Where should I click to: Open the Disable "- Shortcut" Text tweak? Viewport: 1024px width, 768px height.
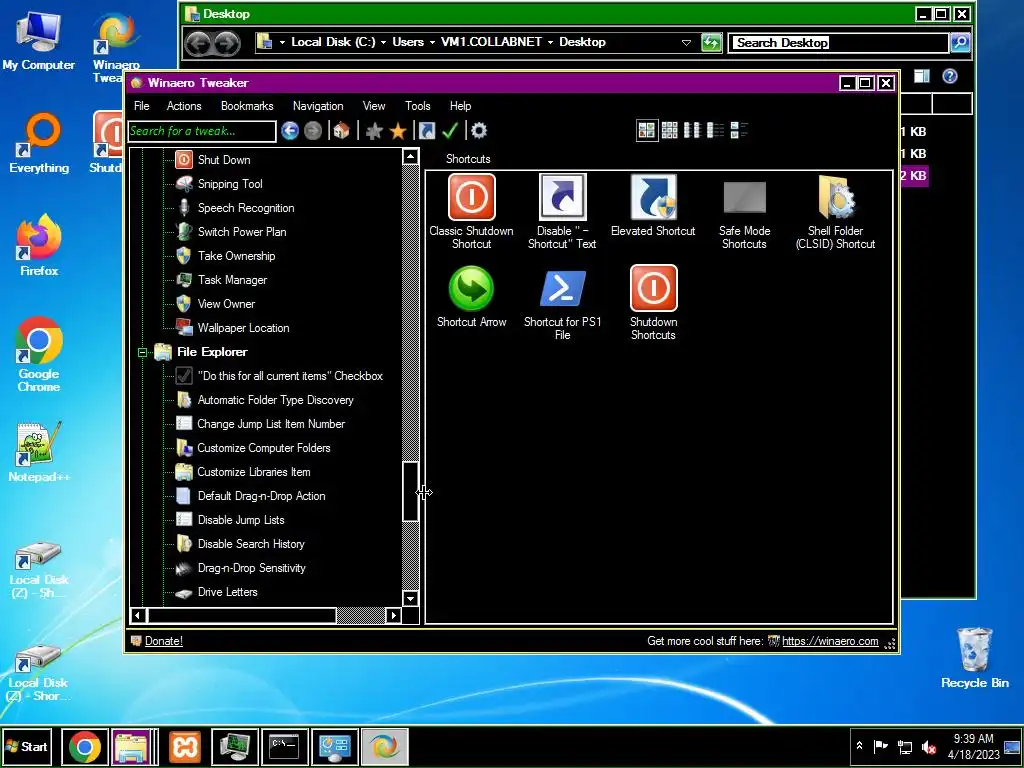(x=562, y=212)
